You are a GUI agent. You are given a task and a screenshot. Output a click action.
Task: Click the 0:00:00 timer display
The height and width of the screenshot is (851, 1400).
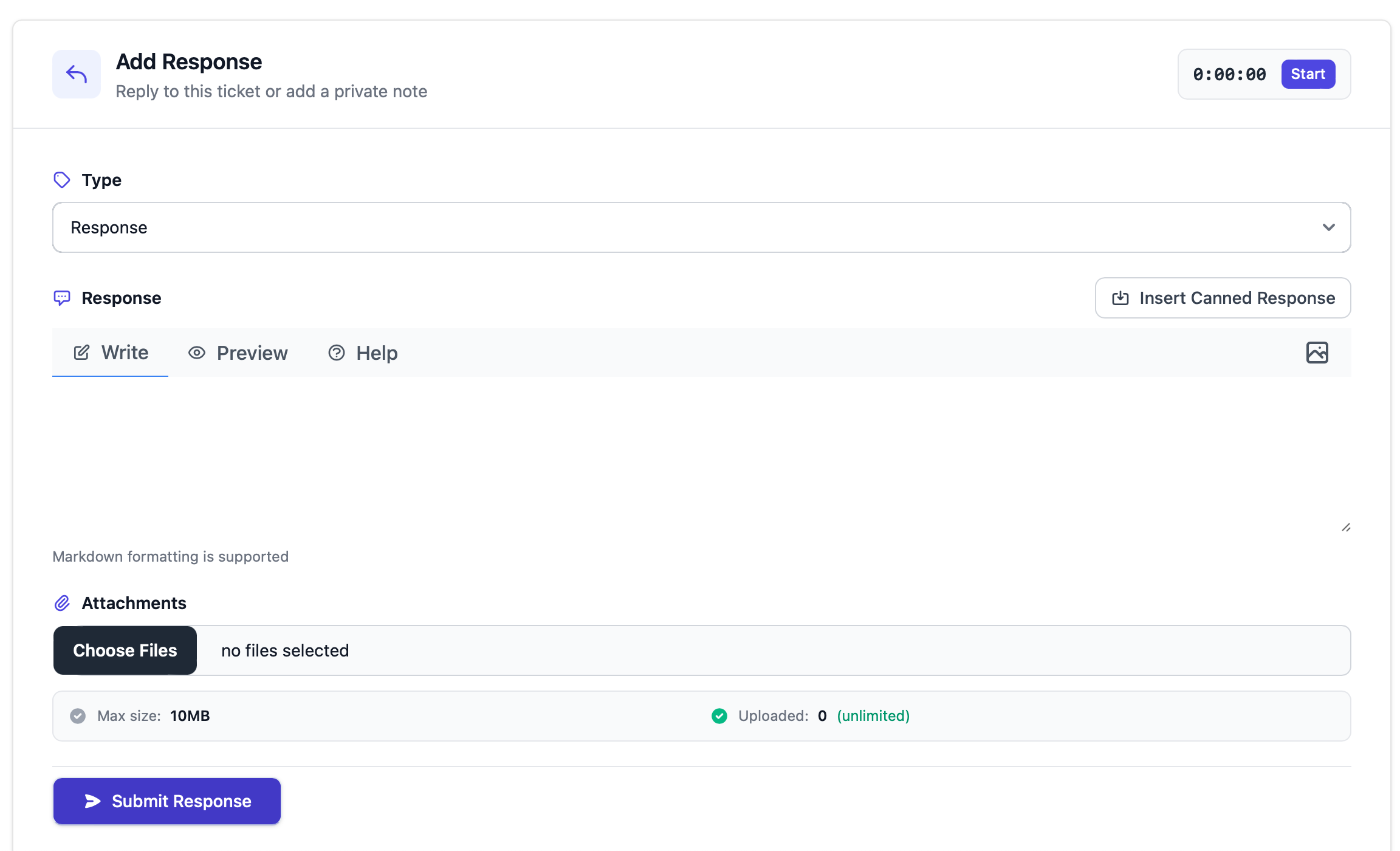click(x=1229, y=74)
